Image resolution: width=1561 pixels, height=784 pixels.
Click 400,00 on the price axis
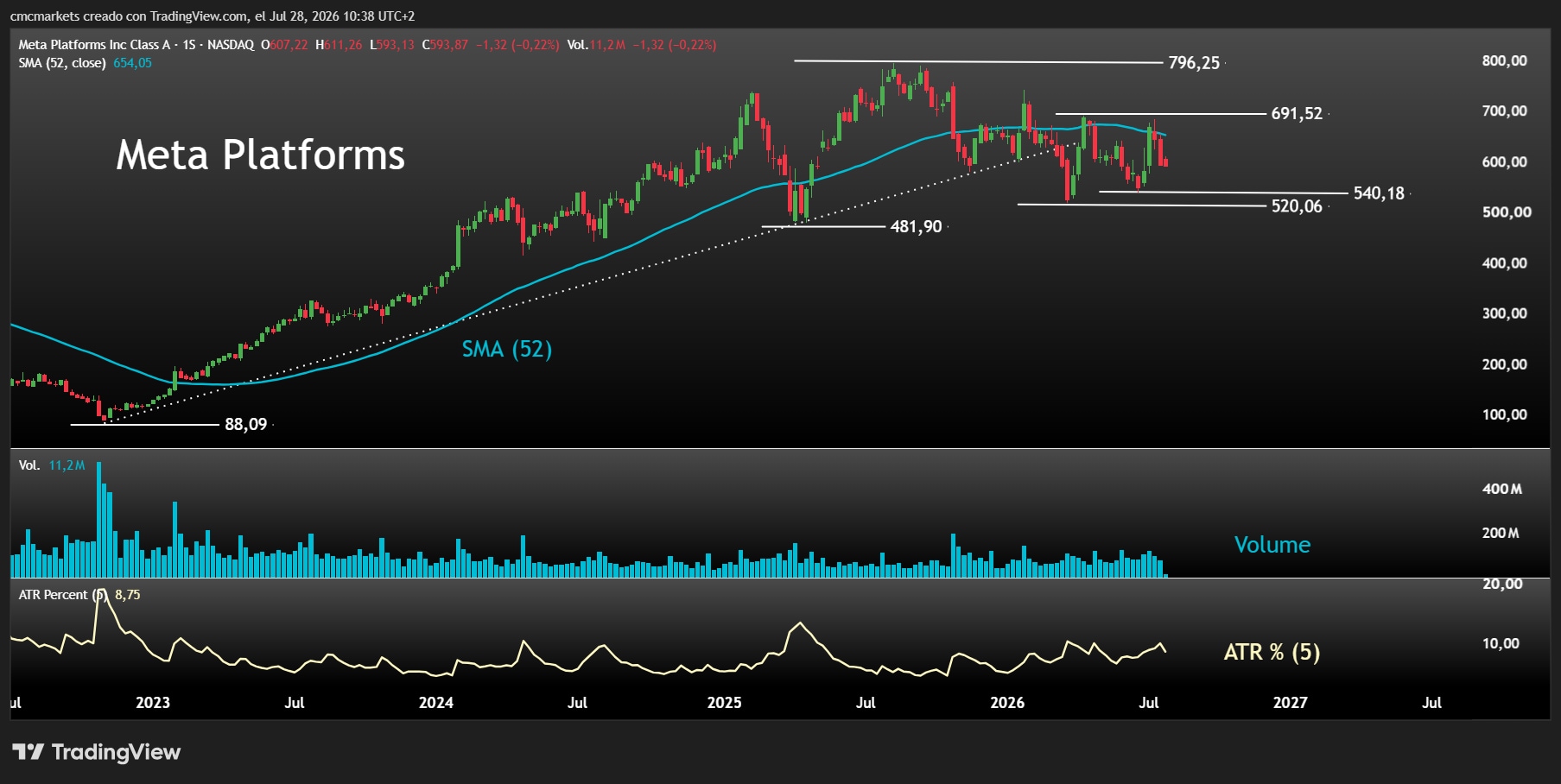coord(1505,262)
